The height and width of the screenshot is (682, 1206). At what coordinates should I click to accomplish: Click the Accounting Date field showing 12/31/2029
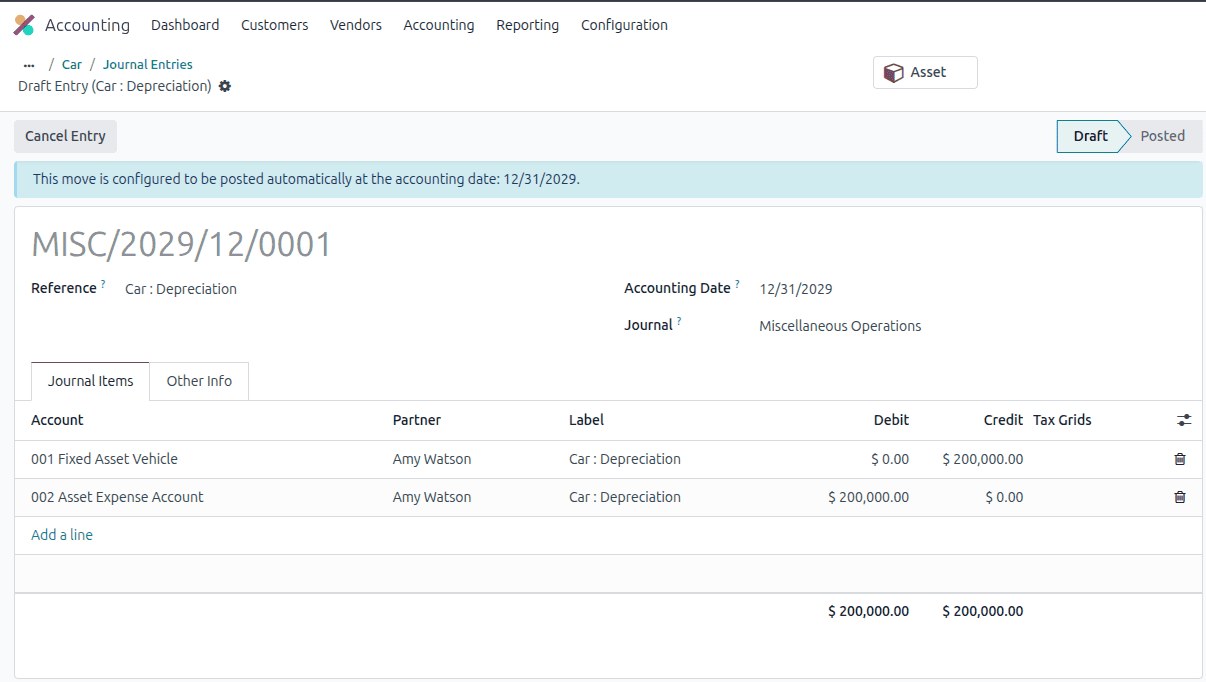coord(795,289)
